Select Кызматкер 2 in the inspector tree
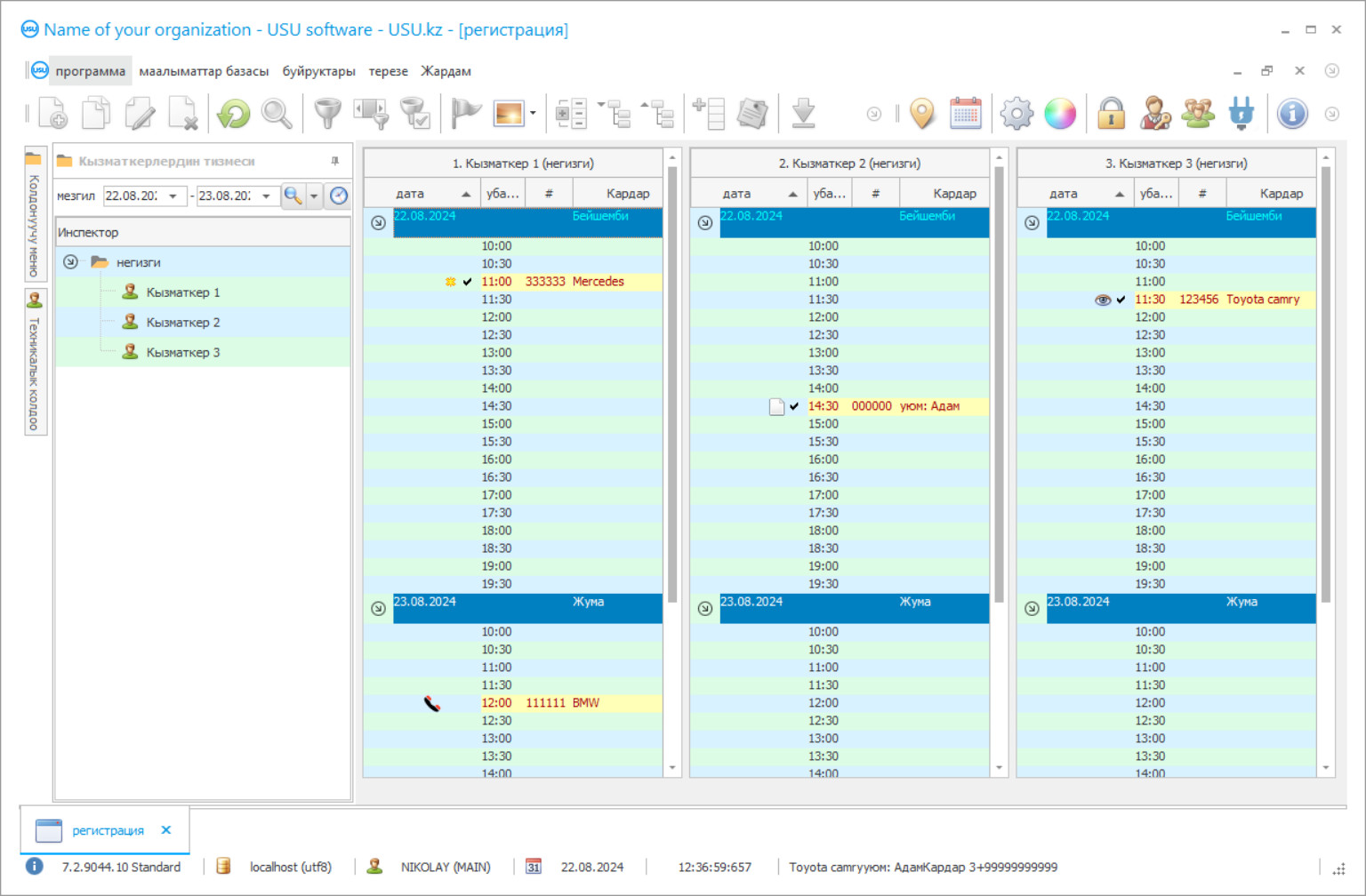This screenshot has height=896, width=1366. 182,323
